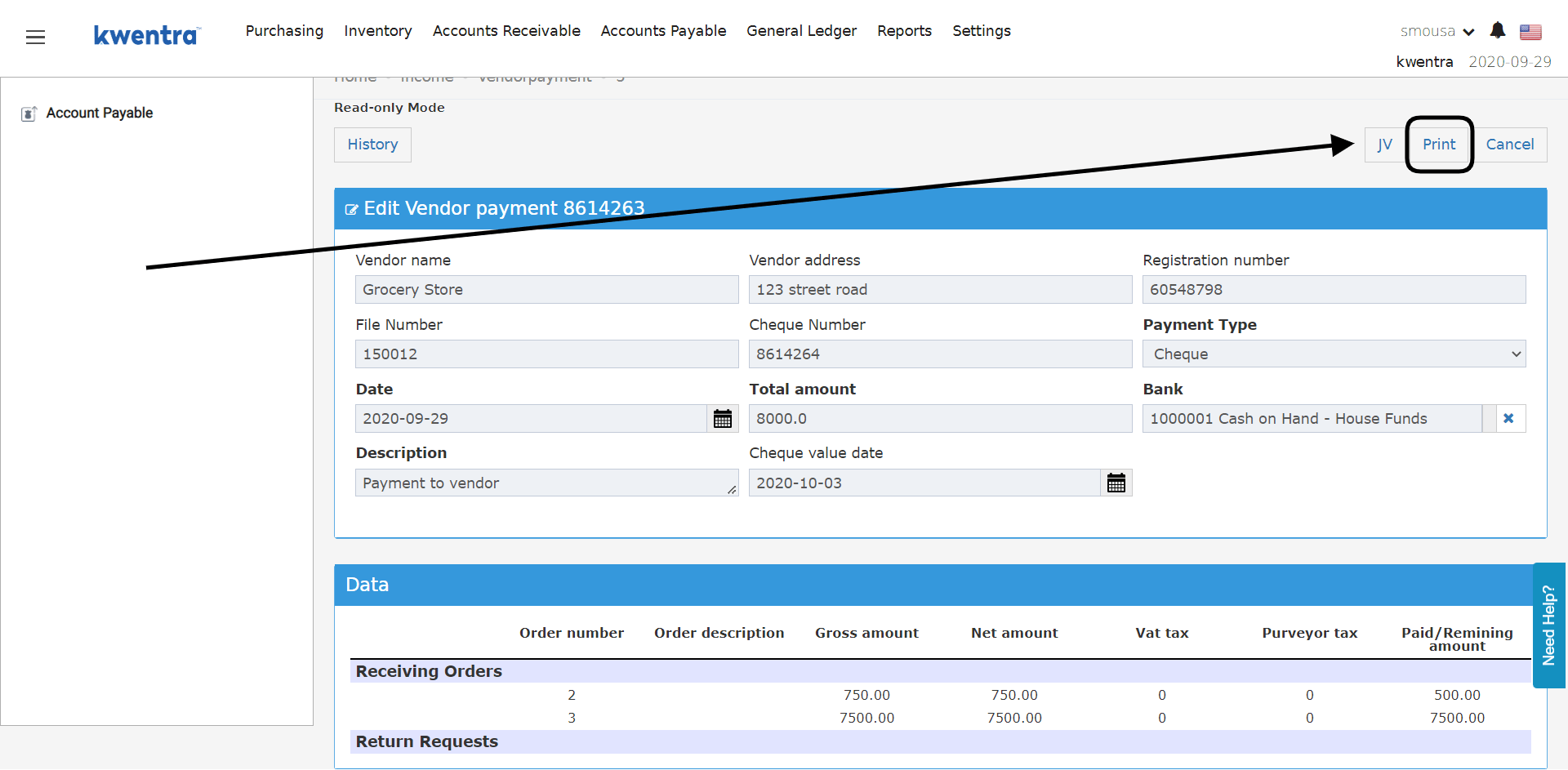Viewport: 1568px width, 770px height.
Task: Click the History button
Action: [x=372, y=145]
